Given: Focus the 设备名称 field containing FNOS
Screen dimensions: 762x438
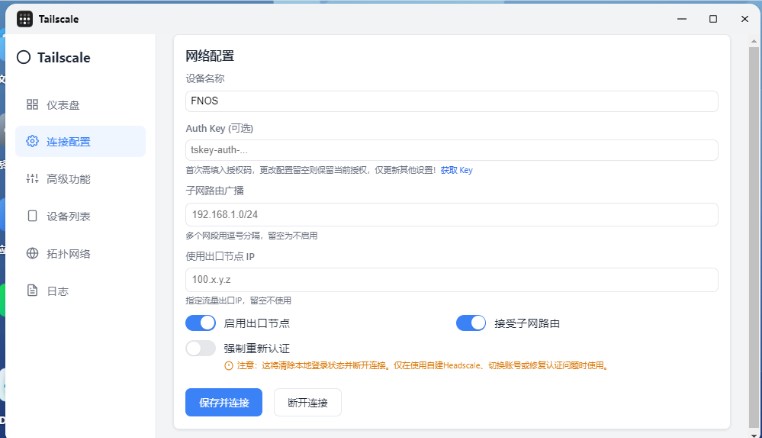Looking at the screenshot, I should tap(451, 101).
